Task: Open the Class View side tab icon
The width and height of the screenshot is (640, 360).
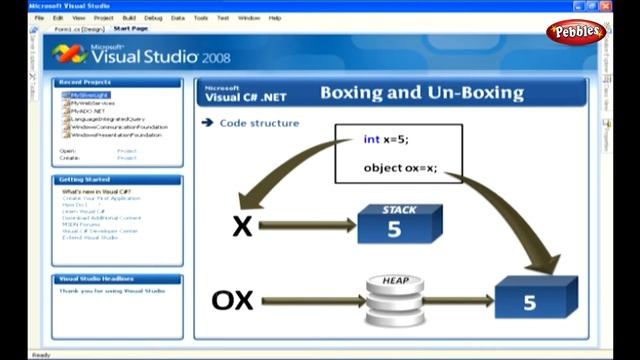Action: click(607, 79)
